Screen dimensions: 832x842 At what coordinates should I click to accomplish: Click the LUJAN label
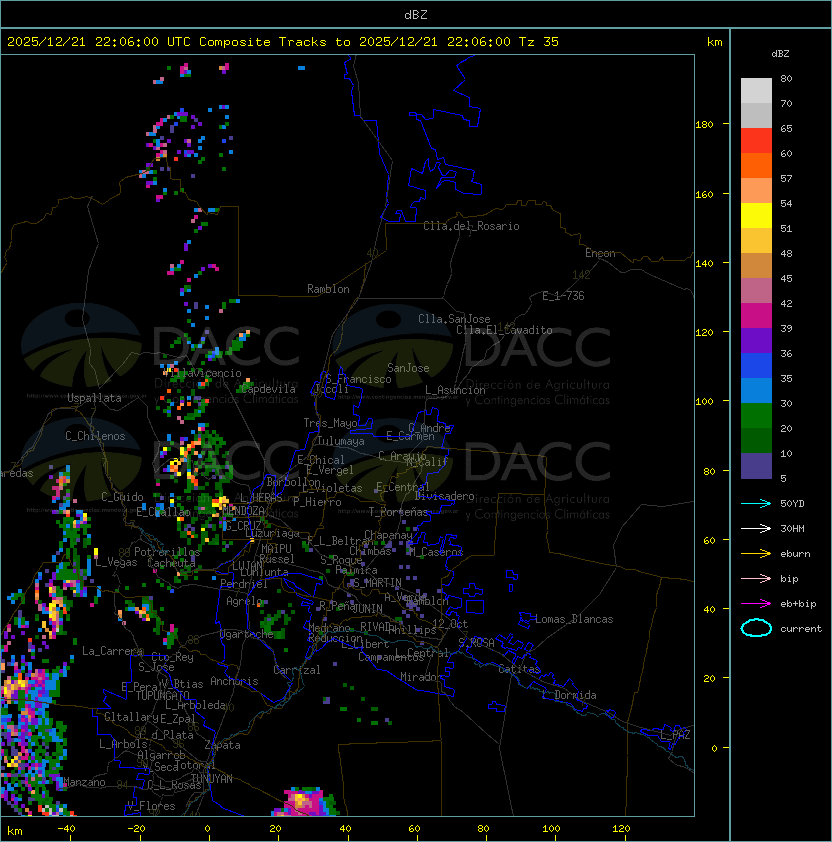click(x=247, y=565)
